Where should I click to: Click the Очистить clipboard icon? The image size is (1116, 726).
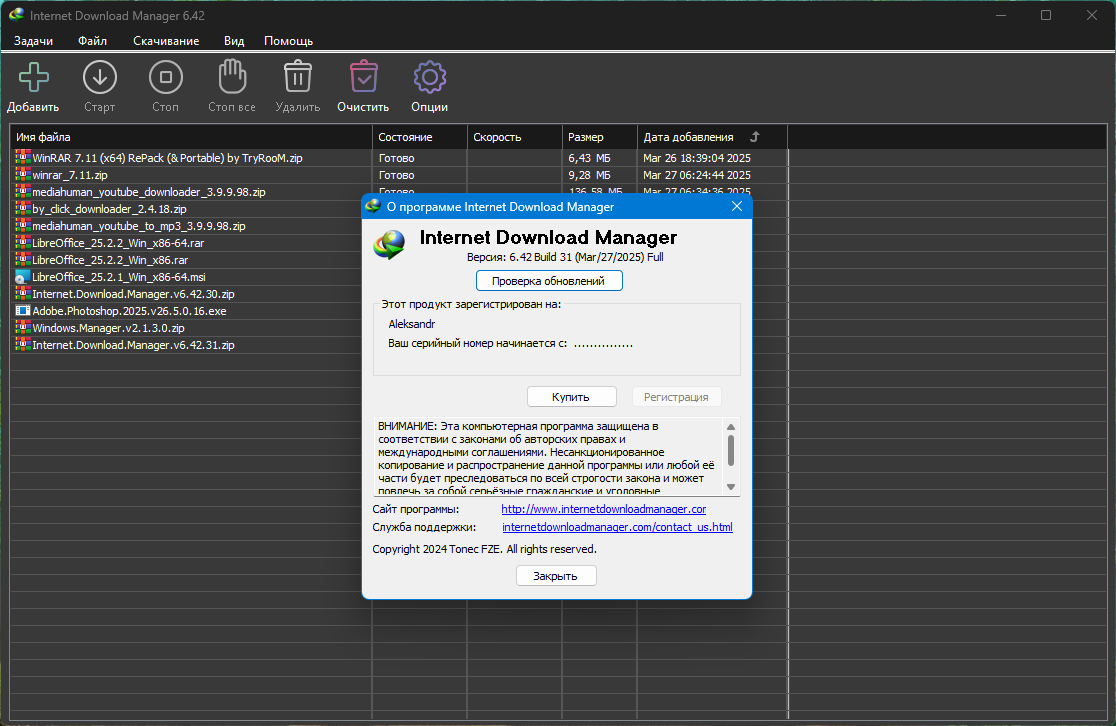[x=364, y=77]
